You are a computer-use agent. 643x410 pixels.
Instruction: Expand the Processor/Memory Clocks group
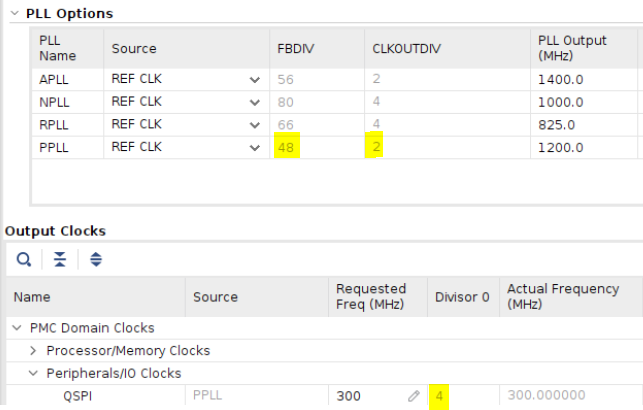(34, 351)
